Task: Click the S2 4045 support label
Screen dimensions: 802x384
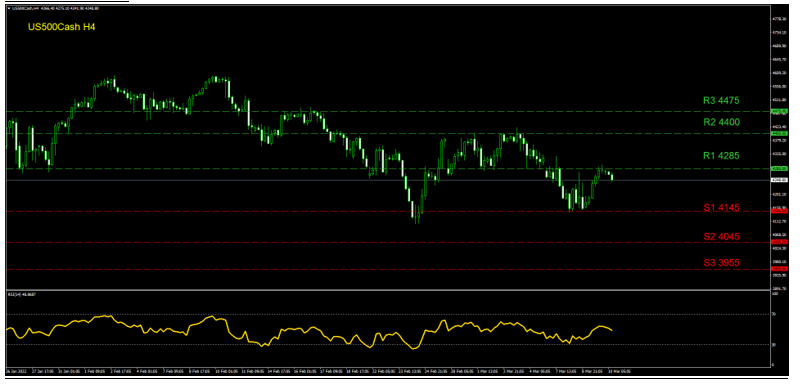Action: pos(721,236)
